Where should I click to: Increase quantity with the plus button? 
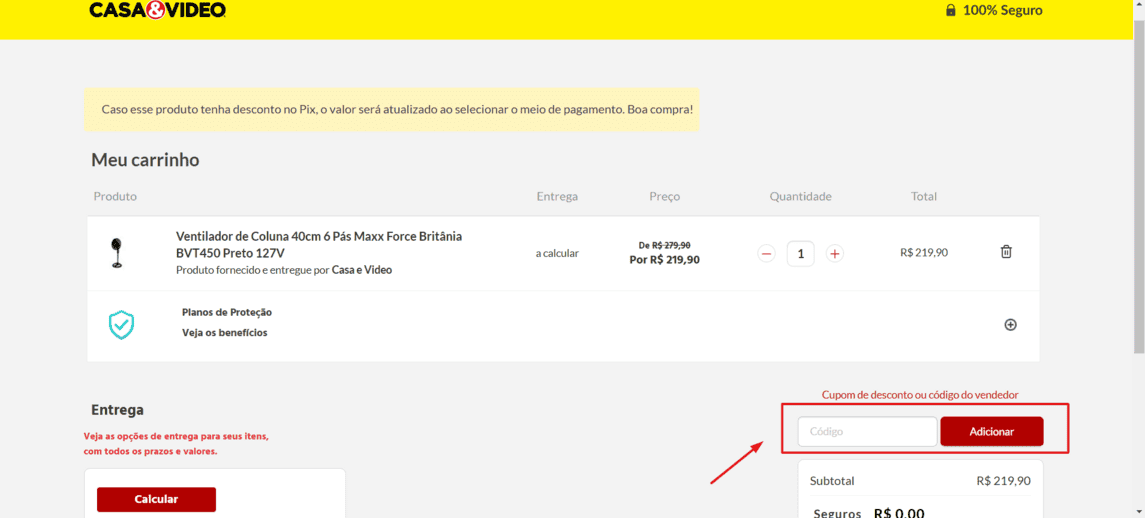tap(835, 254)
